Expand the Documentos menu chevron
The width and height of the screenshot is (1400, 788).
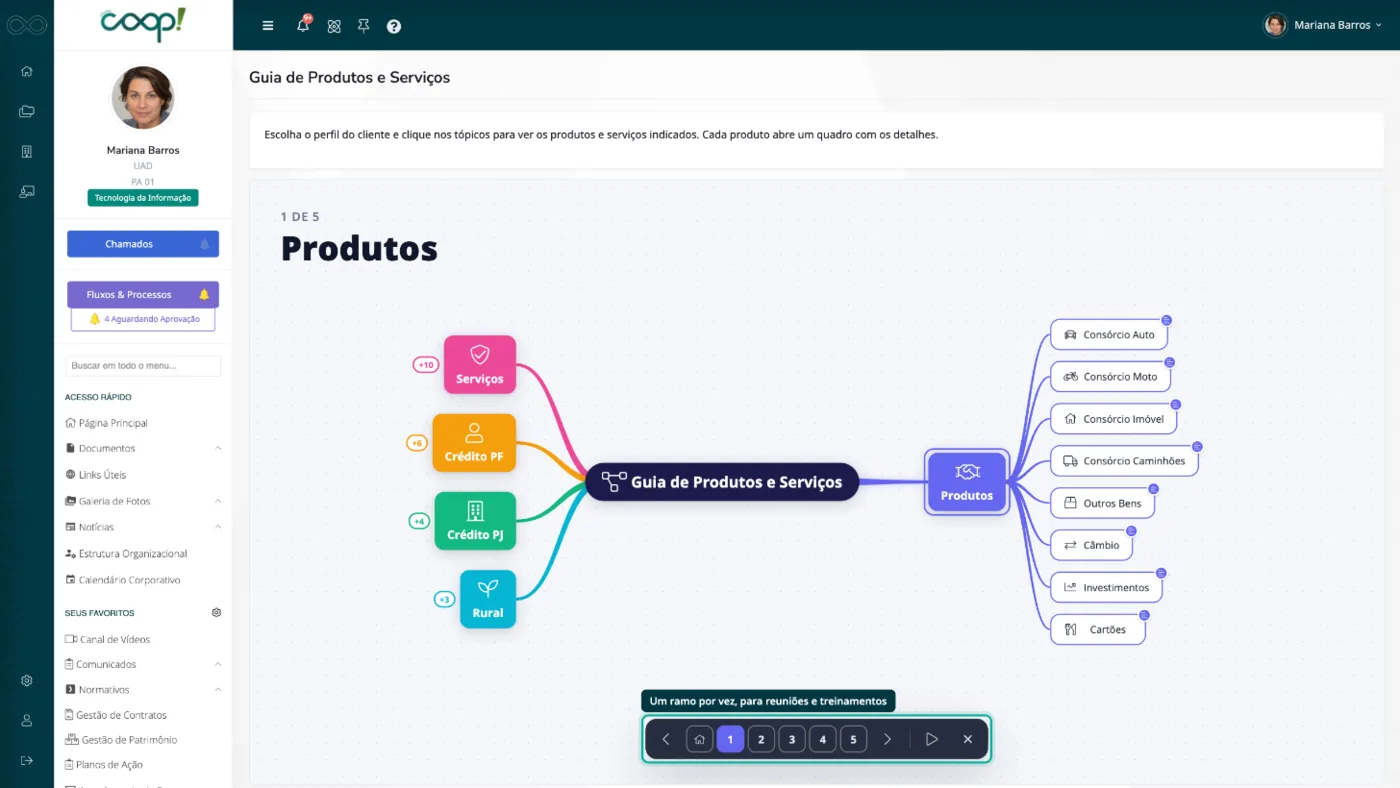(218, 448)
